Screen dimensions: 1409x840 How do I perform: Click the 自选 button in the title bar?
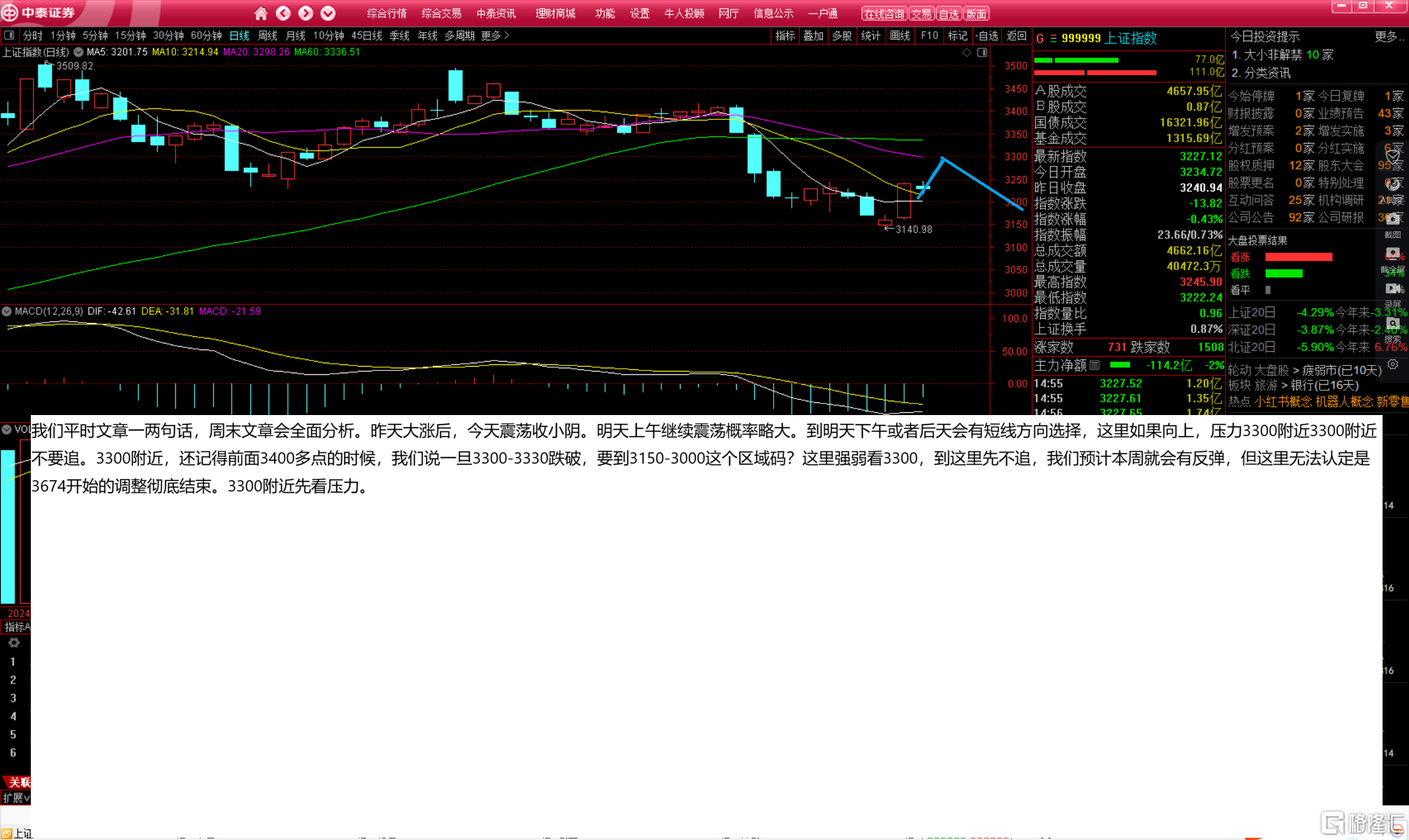click(949, 14)
